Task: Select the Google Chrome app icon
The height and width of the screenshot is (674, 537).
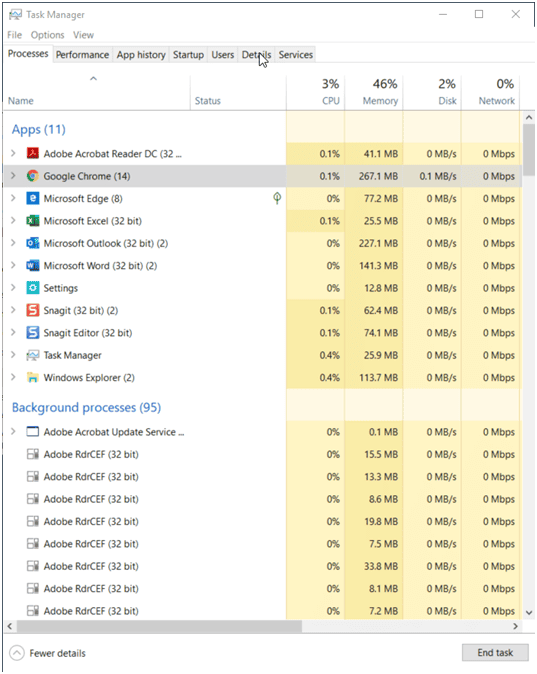Action: (x=33, y=176)
